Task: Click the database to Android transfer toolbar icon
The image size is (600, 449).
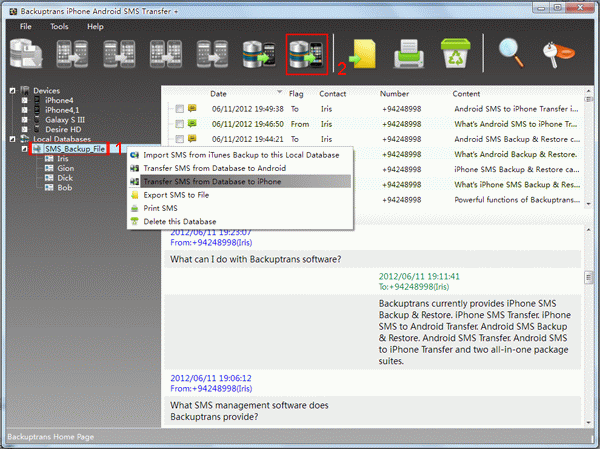Action: 259,55
